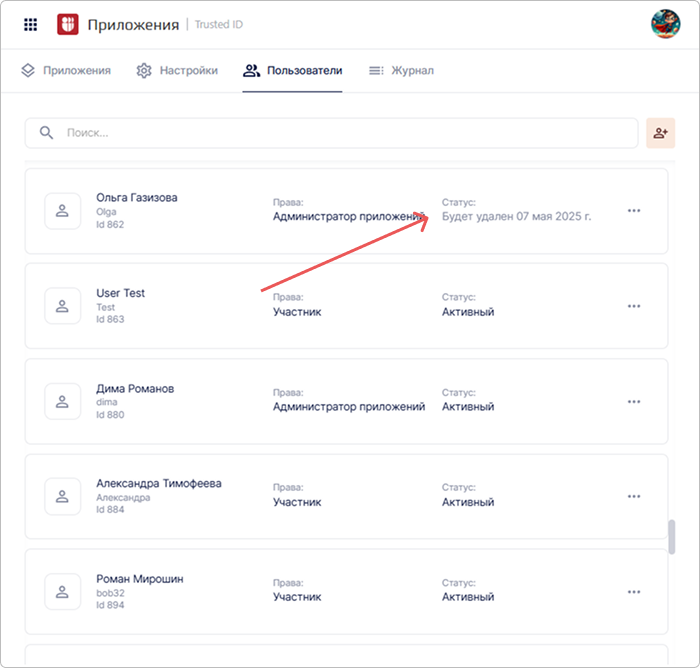Click the 'Trusted ID' header label
The image size is (700, 668).
click(x=219, y=25)
